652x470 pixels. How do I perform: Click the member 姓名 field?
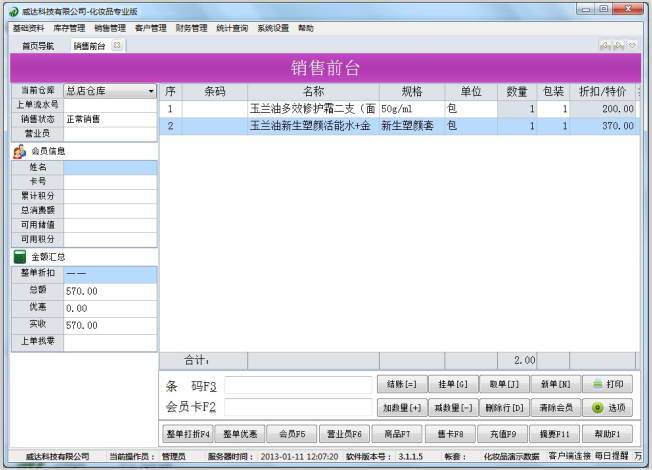[110, 167]
